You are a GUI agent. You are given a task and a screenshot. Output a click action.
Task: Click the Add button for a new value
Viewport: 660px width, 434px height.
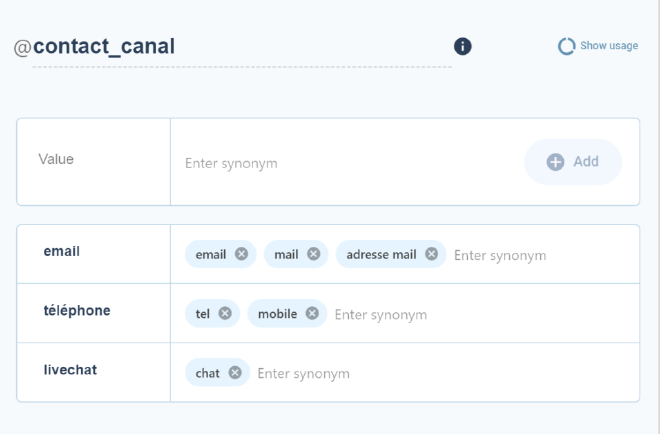tap(573, 162)
